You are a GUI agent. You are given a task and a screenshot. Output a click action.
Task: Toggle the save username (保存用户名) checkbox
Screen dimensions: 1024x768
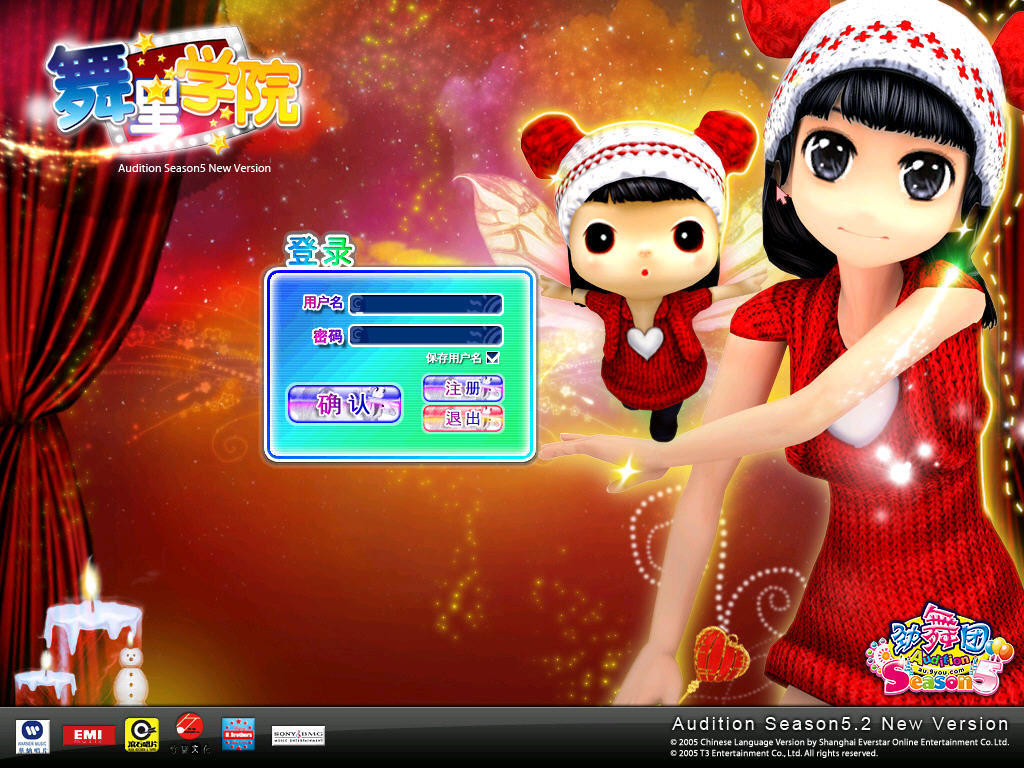[493, 357]
